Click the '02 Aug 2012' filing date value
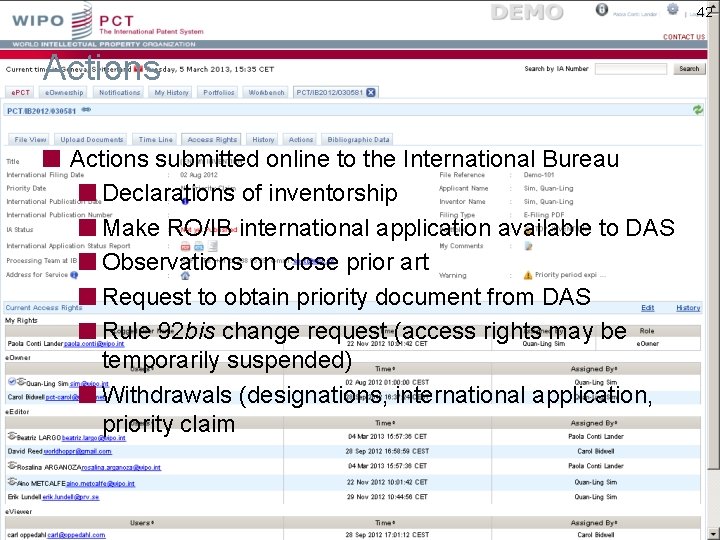 [x=198, y=174]
